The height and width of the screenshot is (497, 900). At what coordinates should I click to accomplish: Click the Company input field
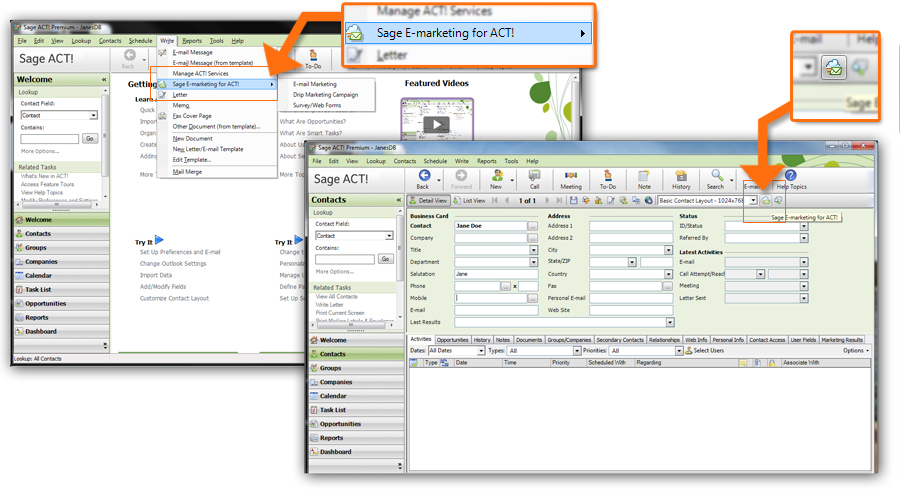coord(491,238)
